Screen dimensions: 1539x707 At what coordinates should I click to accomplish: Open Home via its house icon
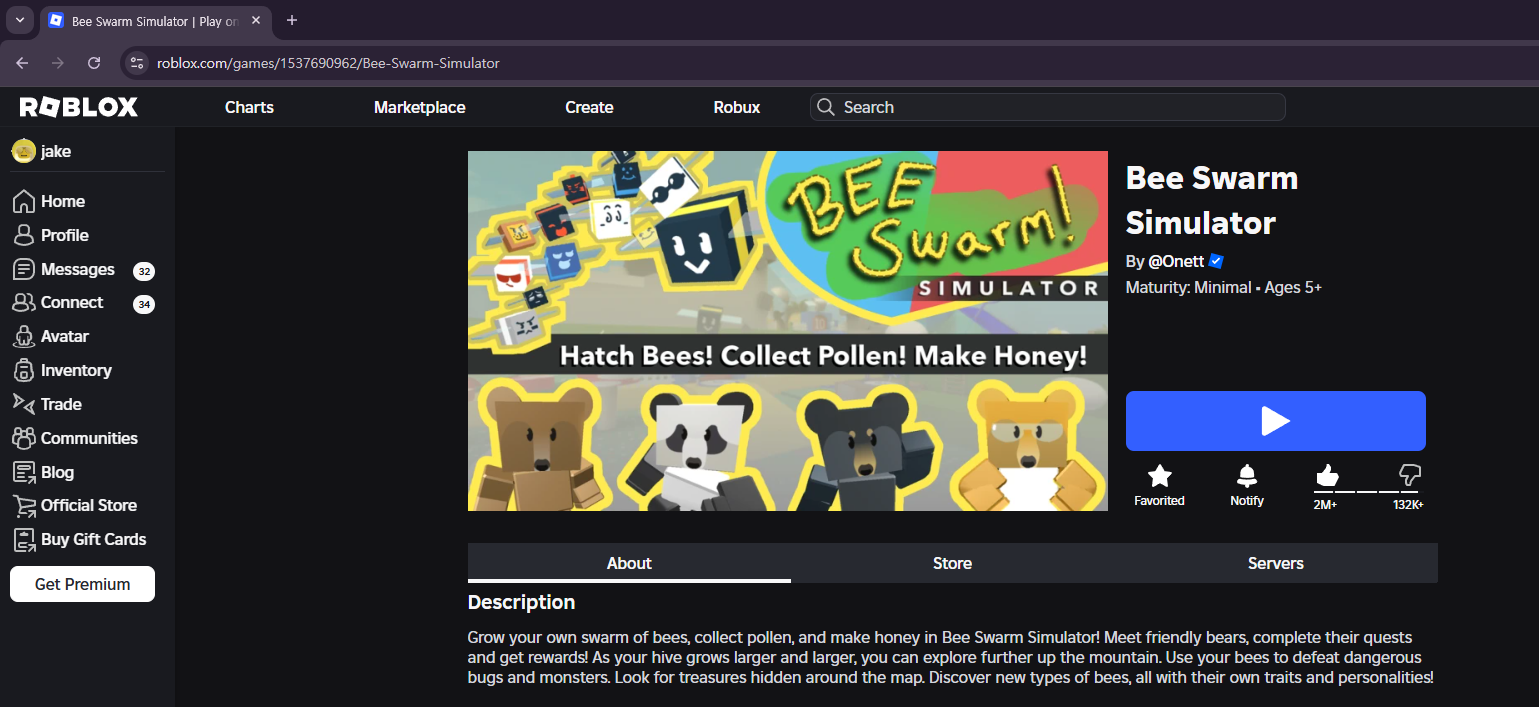[24, 201]
